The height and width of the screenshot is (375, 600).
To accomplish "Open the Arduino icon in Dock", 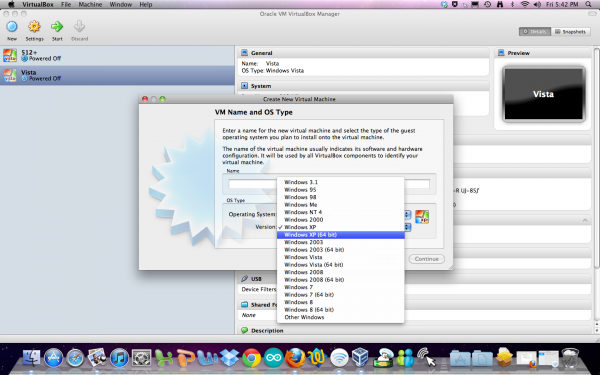I will click(x=273, y=358).
